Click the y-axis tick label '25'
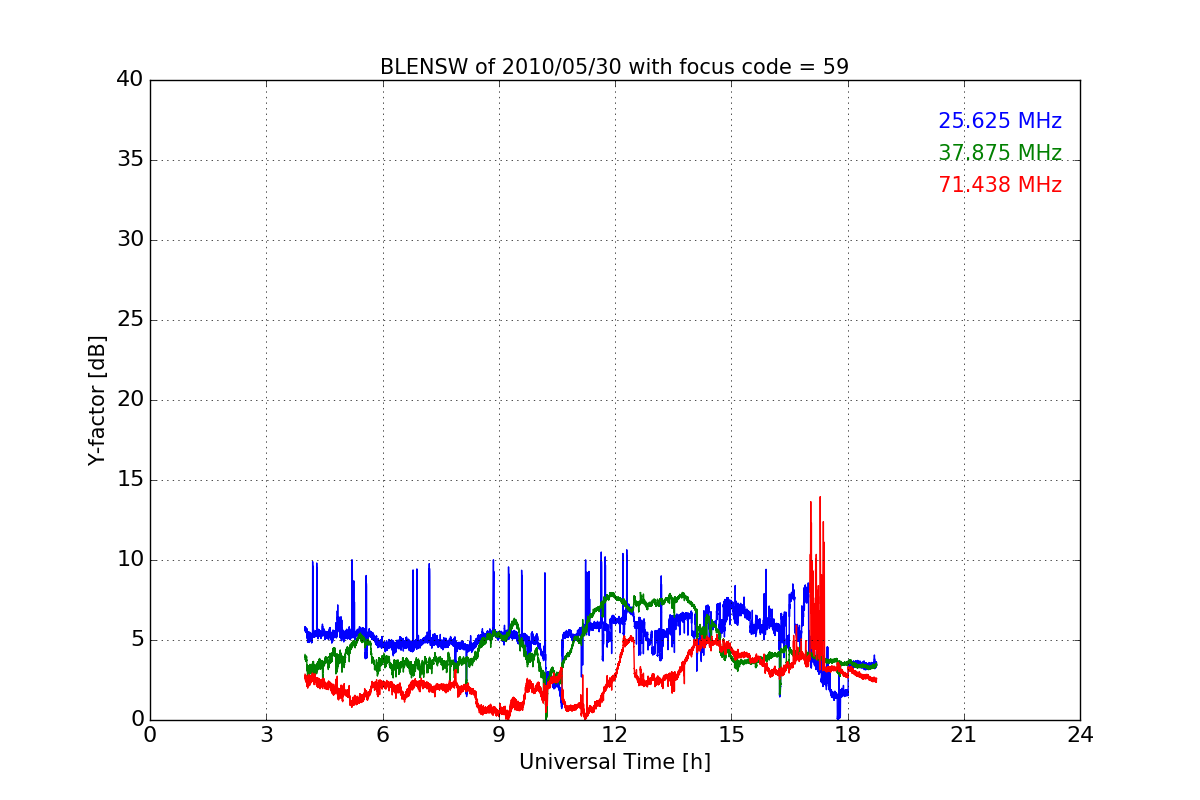This screenshot has height=800, width=1200. point(130,320)
